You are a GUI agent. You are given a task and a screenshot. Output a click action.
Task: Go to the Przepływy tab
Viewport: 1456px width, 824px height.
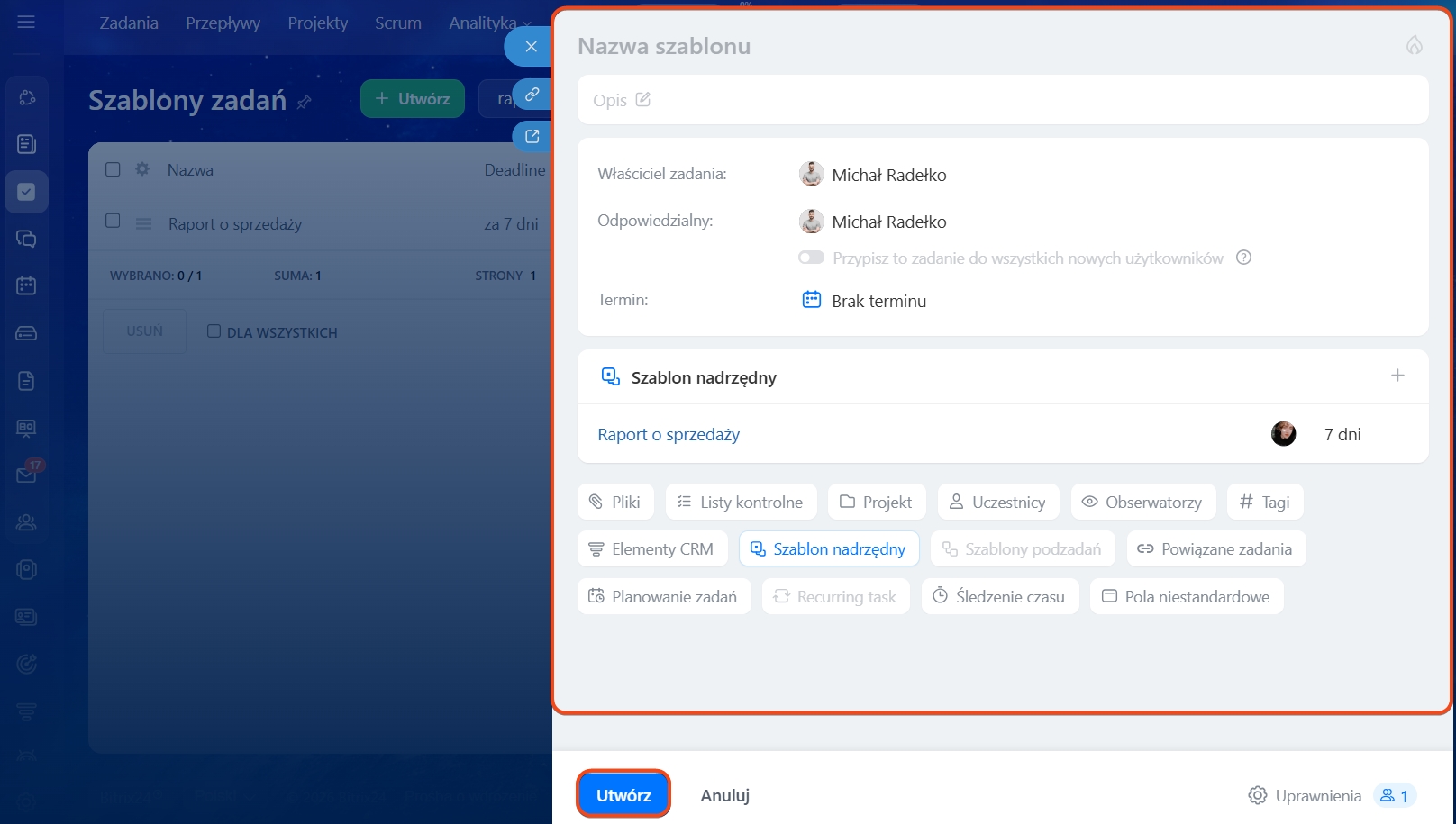(223, 23)
